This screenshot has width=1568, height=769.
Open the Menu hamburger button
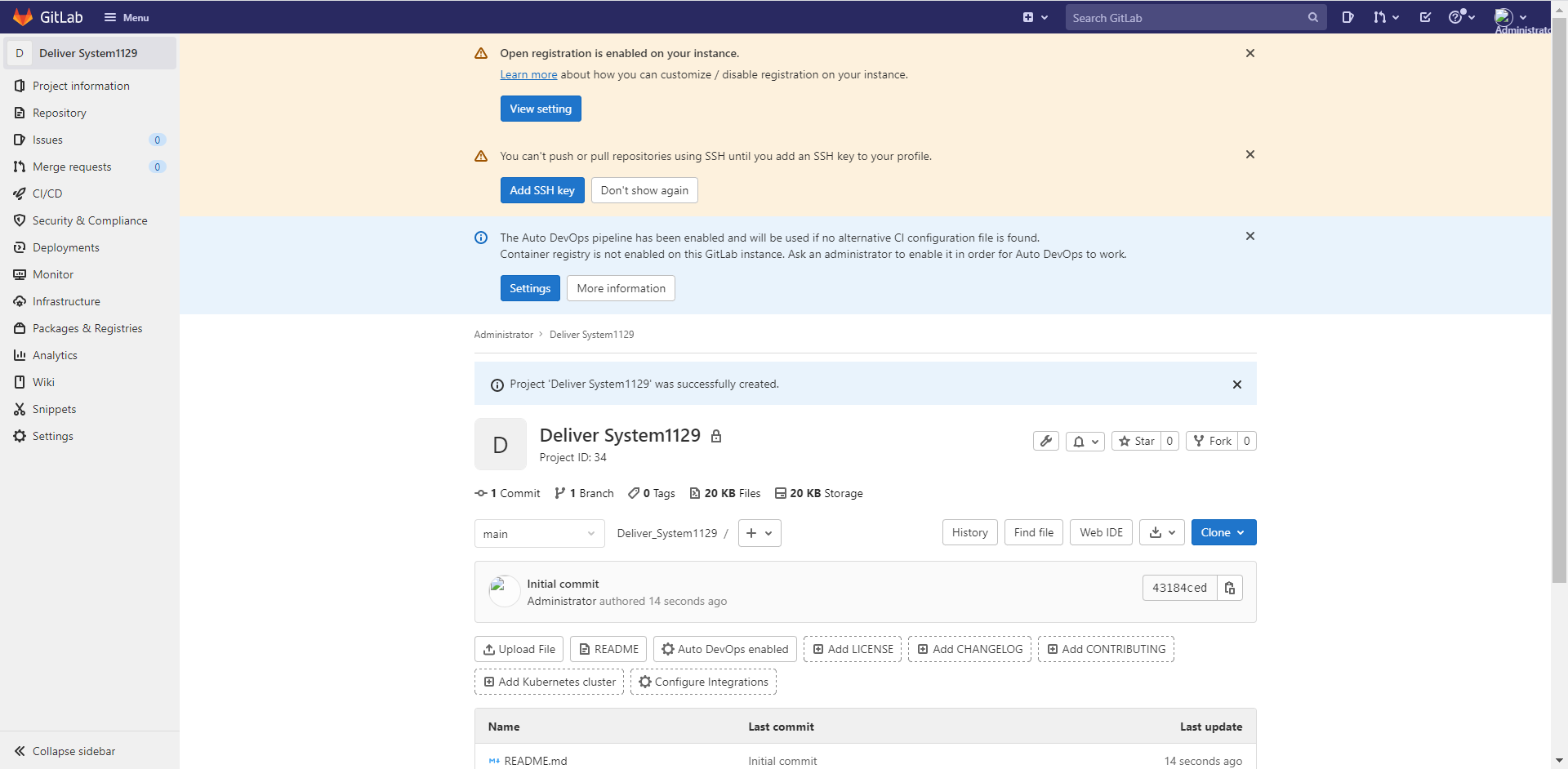(x=127, y=17)
